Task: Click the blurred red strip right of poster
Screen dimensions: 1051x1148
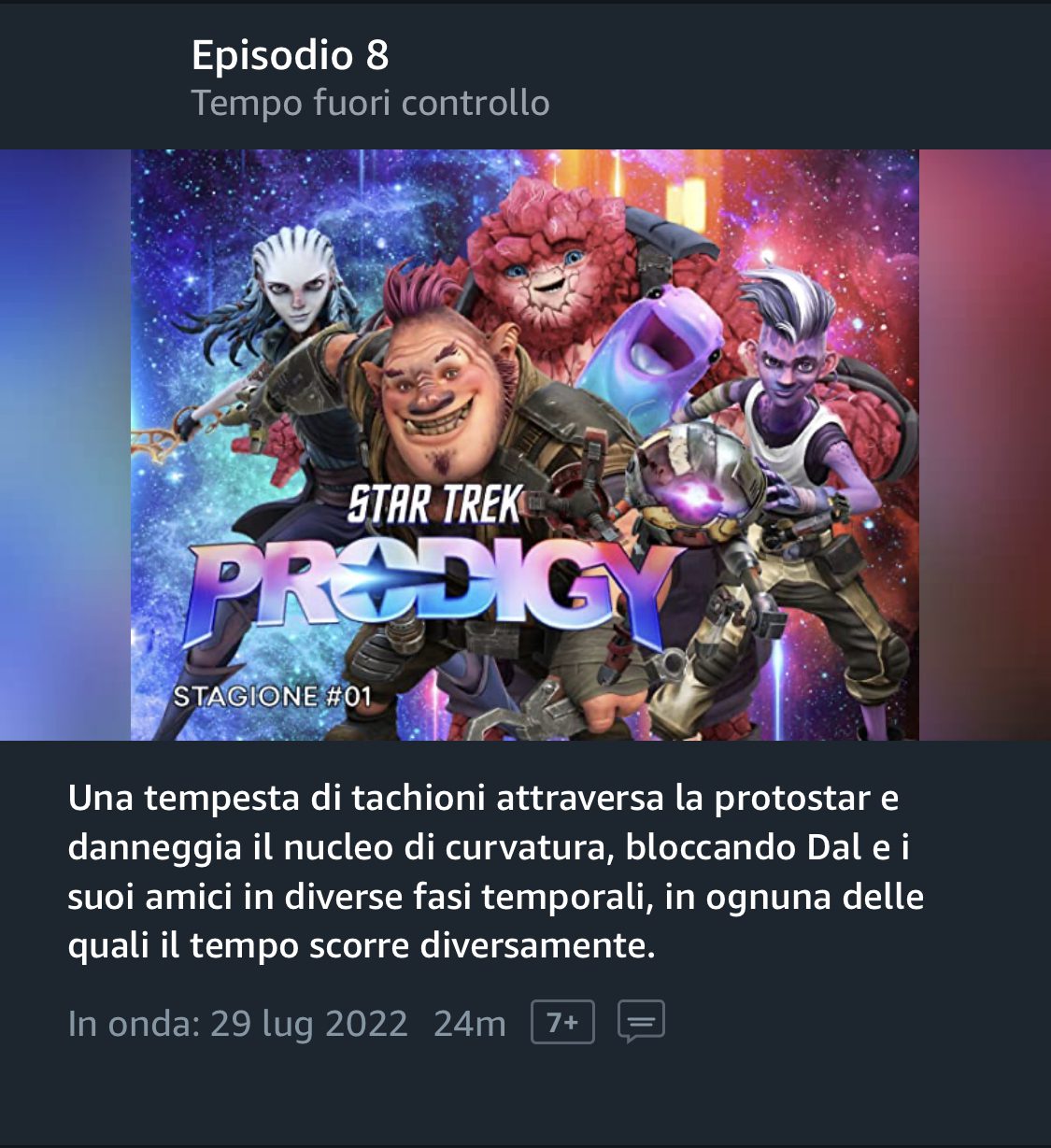Action: 985,445
